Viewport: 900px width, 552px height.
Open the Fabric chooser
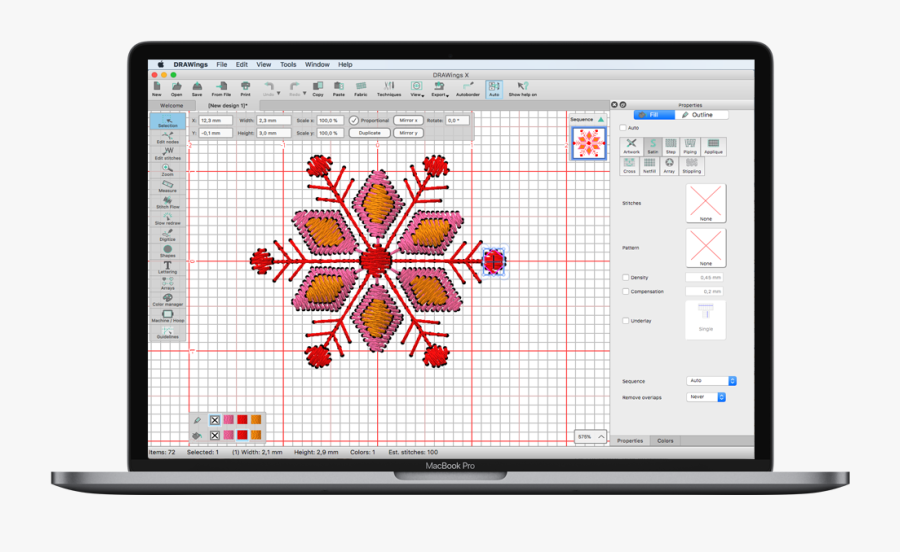tap(360, 89)
